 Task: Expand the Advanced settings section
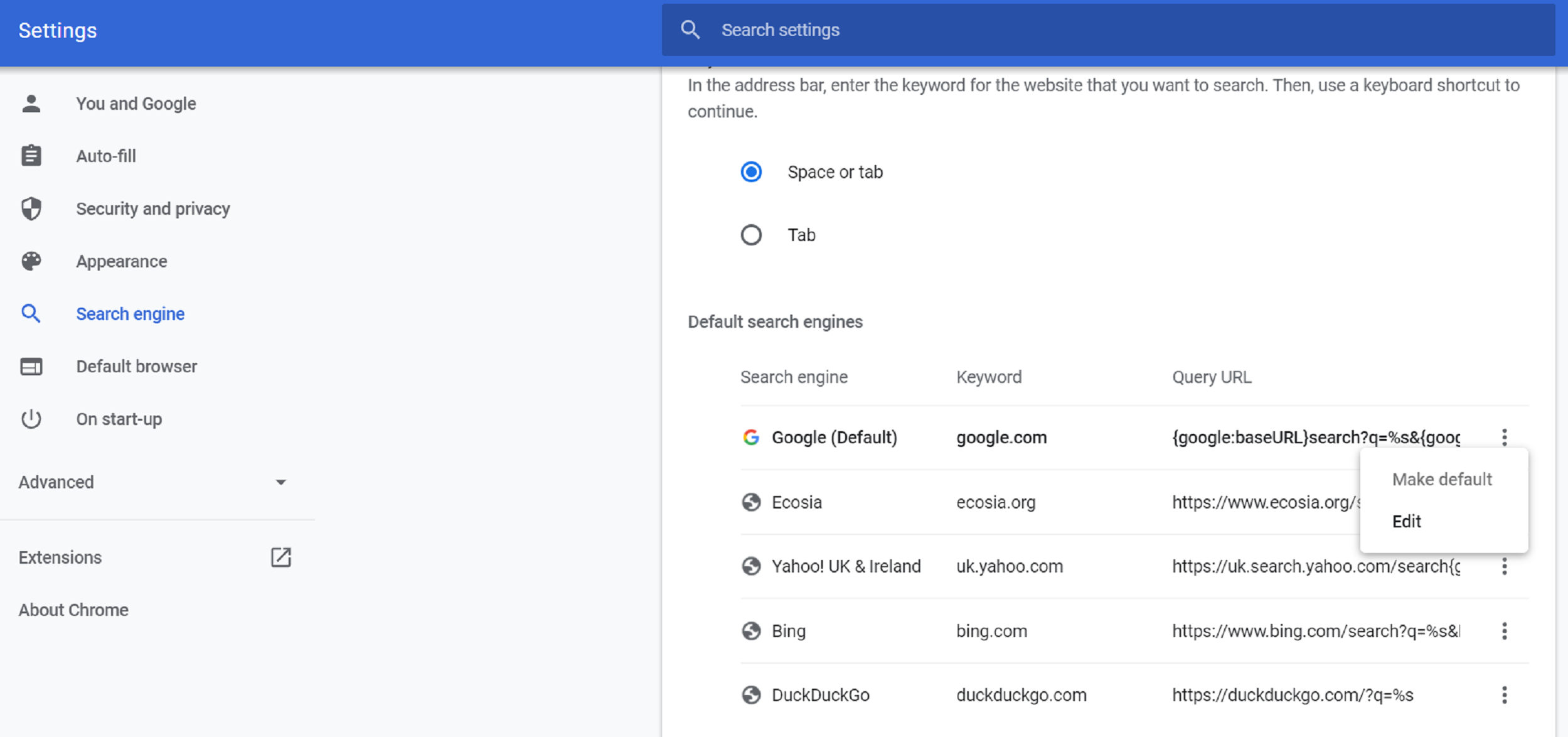coord(280,482)
